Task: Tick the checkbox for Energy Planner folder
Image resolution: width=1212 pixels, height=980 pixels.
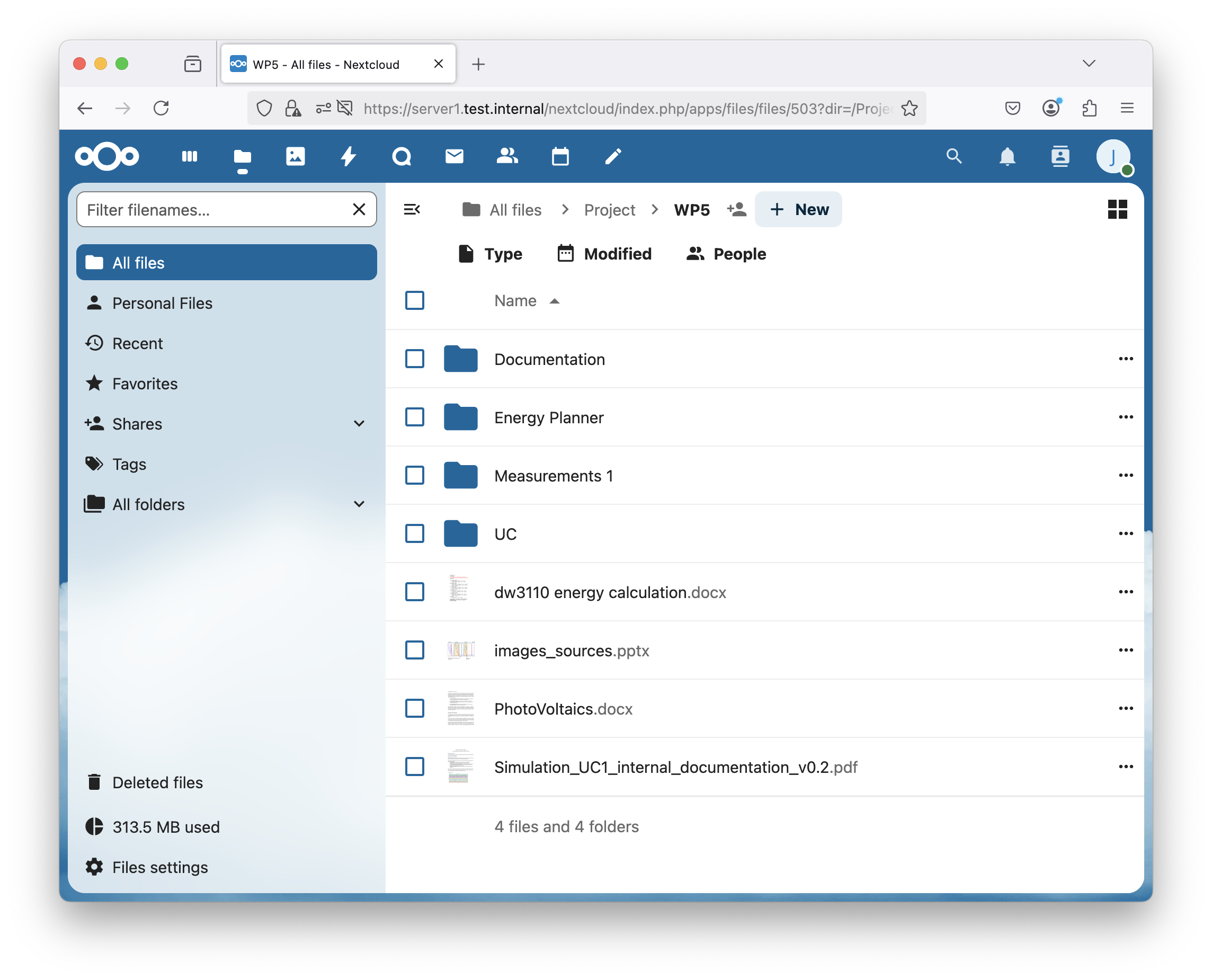Action: click(x=414, y=417)
